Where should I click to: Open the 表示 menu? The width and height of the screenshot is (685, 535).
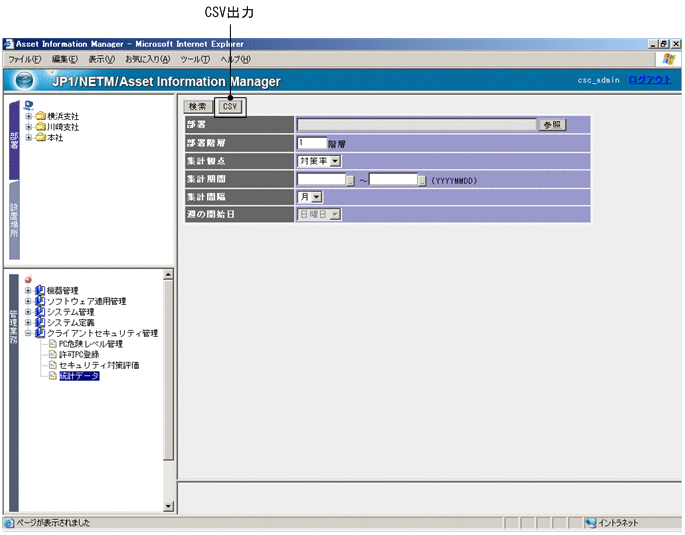[102, 59]
